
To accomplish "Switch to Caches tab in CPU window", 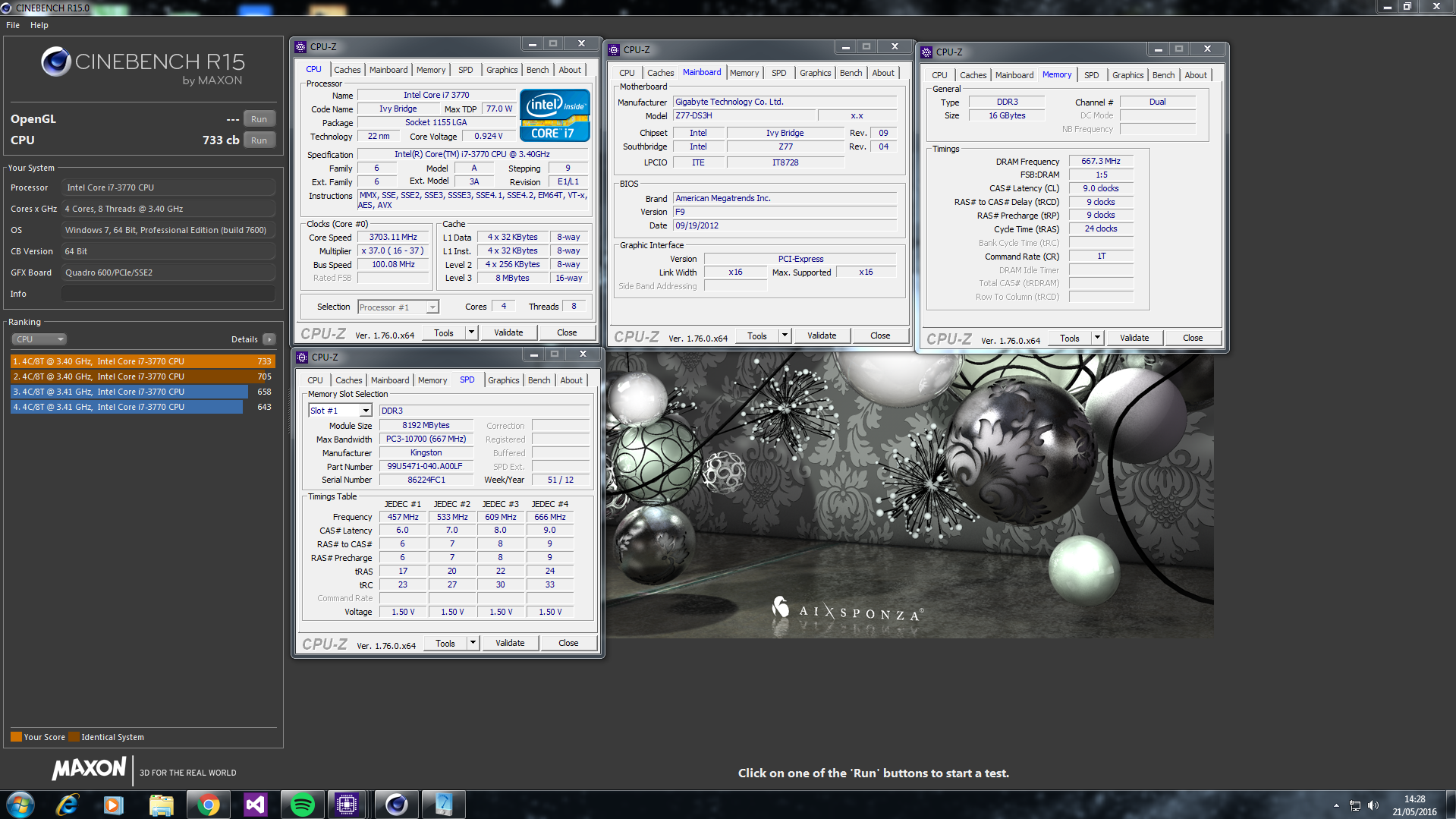I will 347,70.
